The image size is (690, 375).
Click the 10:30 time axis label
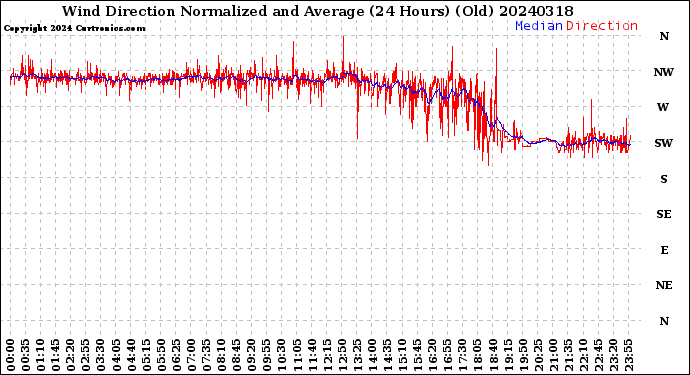click(282, 355)
